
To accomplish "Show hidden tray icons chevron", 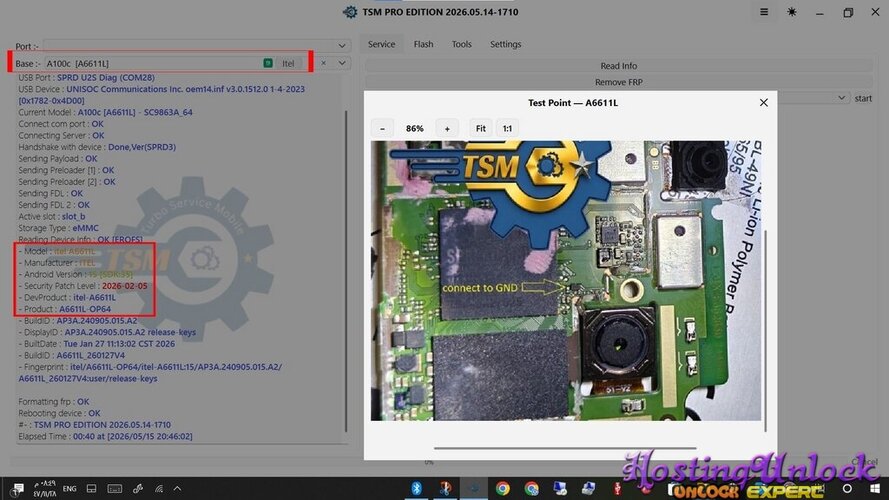I will point(177,488).
